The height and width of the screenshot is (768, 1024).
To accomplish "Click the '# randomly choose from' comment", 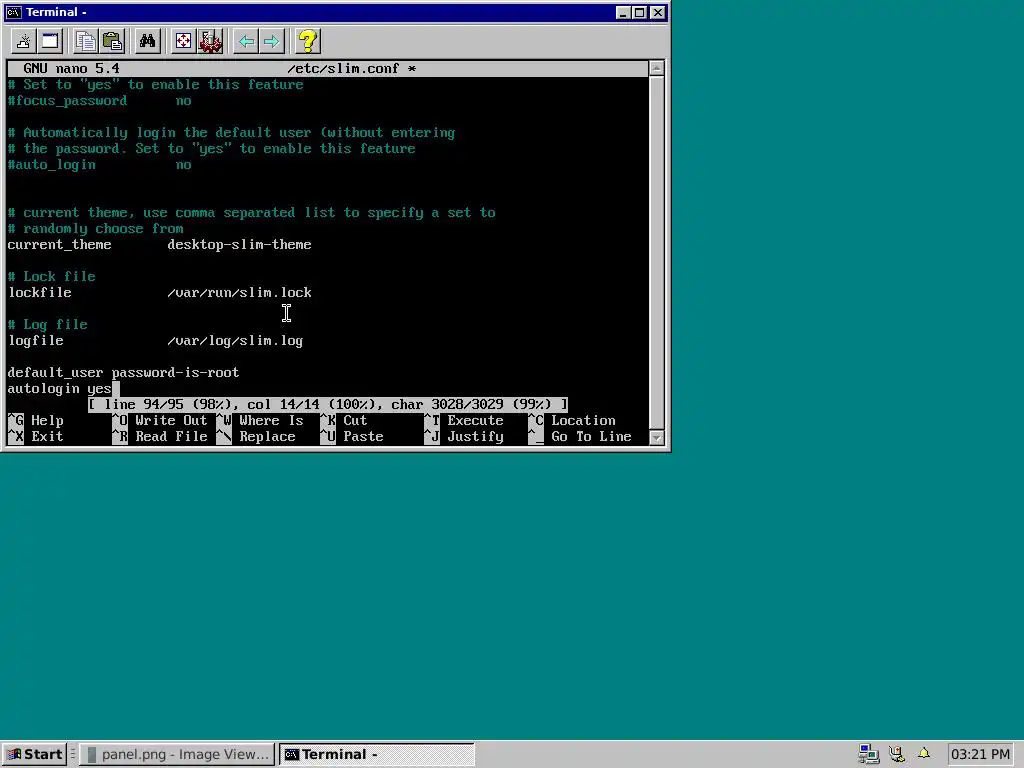I will [x=95, y=229].
